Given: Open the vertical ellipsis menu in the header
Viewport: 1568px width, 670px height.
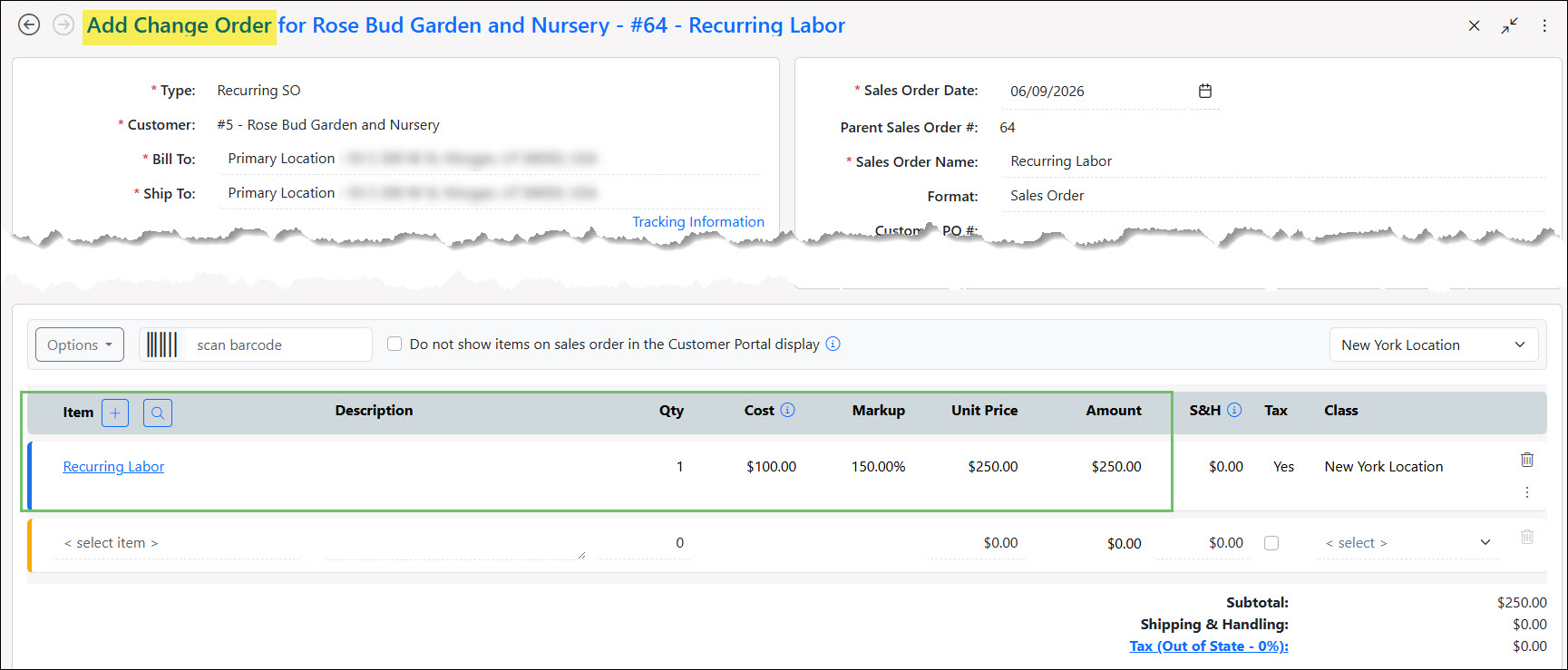Looking at the screenshot, I should pos(1544,26).
